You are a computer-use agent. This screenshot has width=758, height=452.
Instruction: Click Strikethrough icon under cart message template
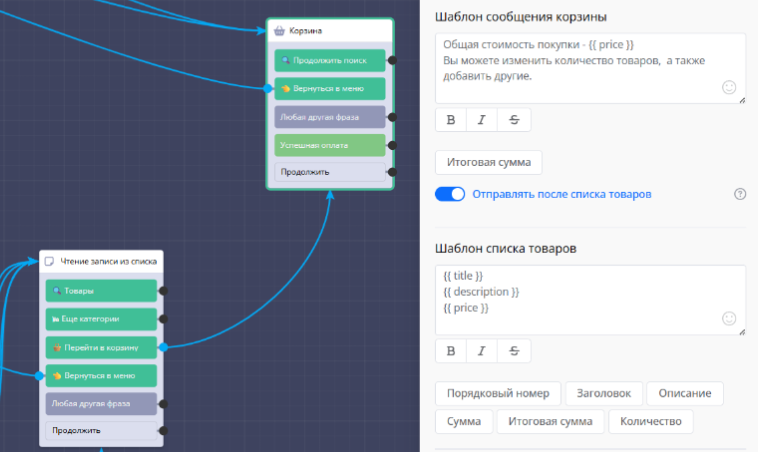[514, 120]
